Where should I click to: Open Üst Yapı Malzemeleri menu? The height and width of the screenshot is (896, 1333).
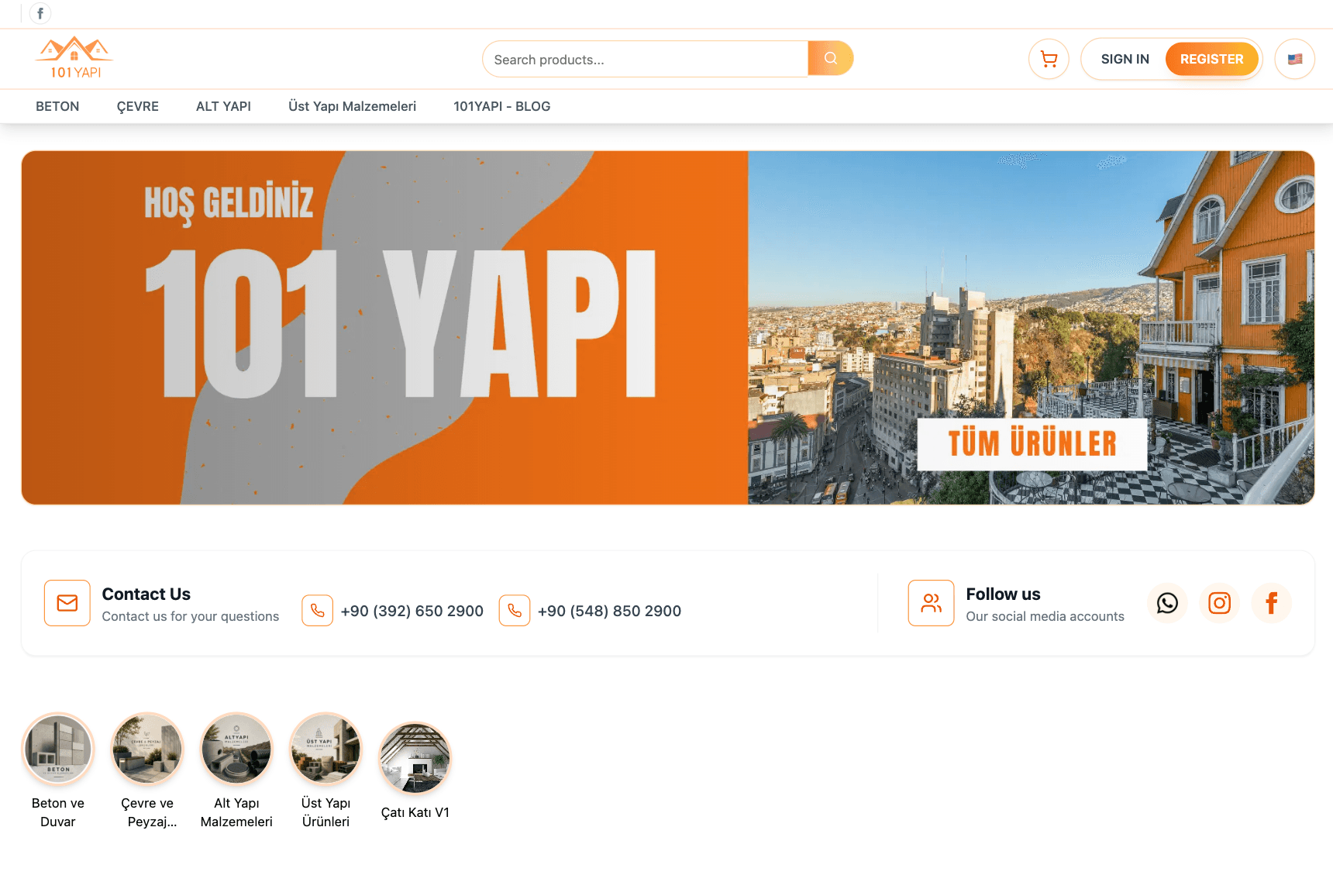click(x=353, y=106)
